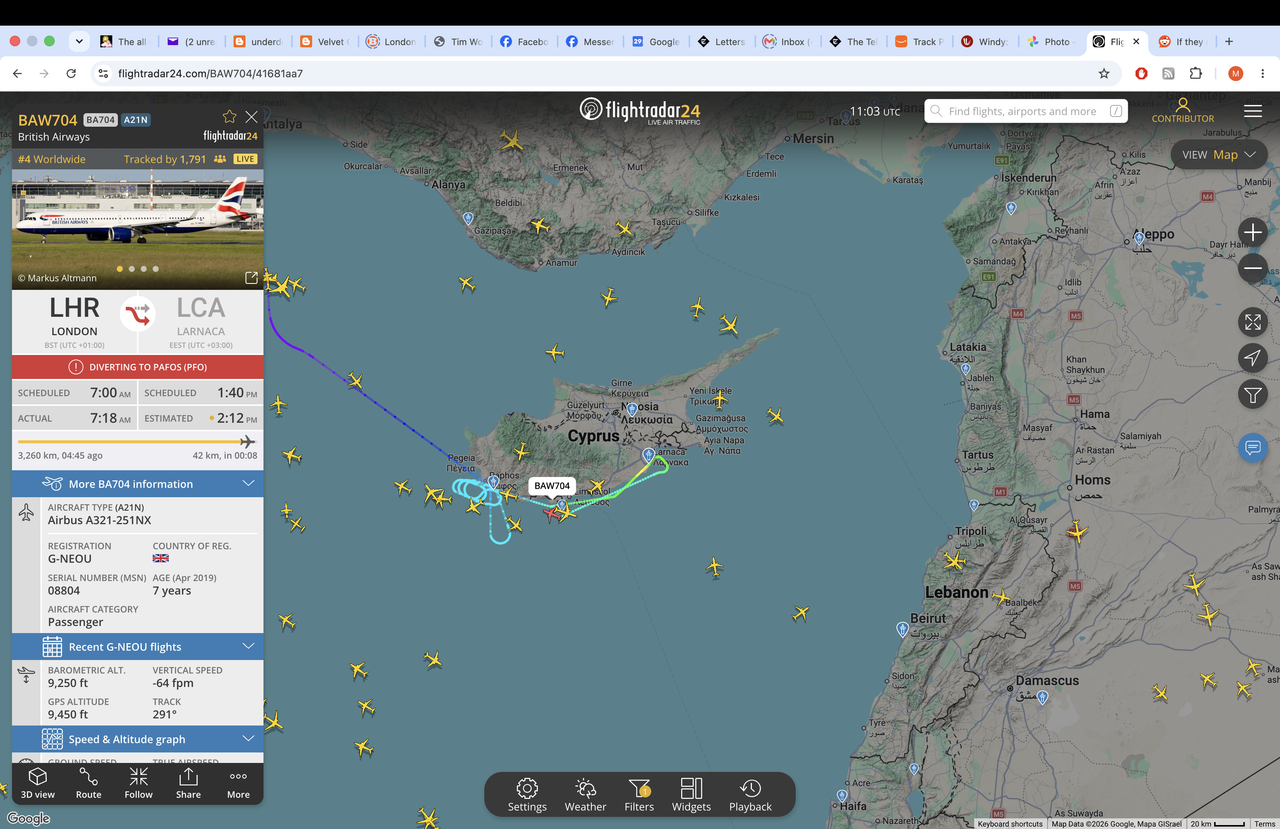
Task: Switch to the Google Calendar tab
Action: tap(656, 42)
